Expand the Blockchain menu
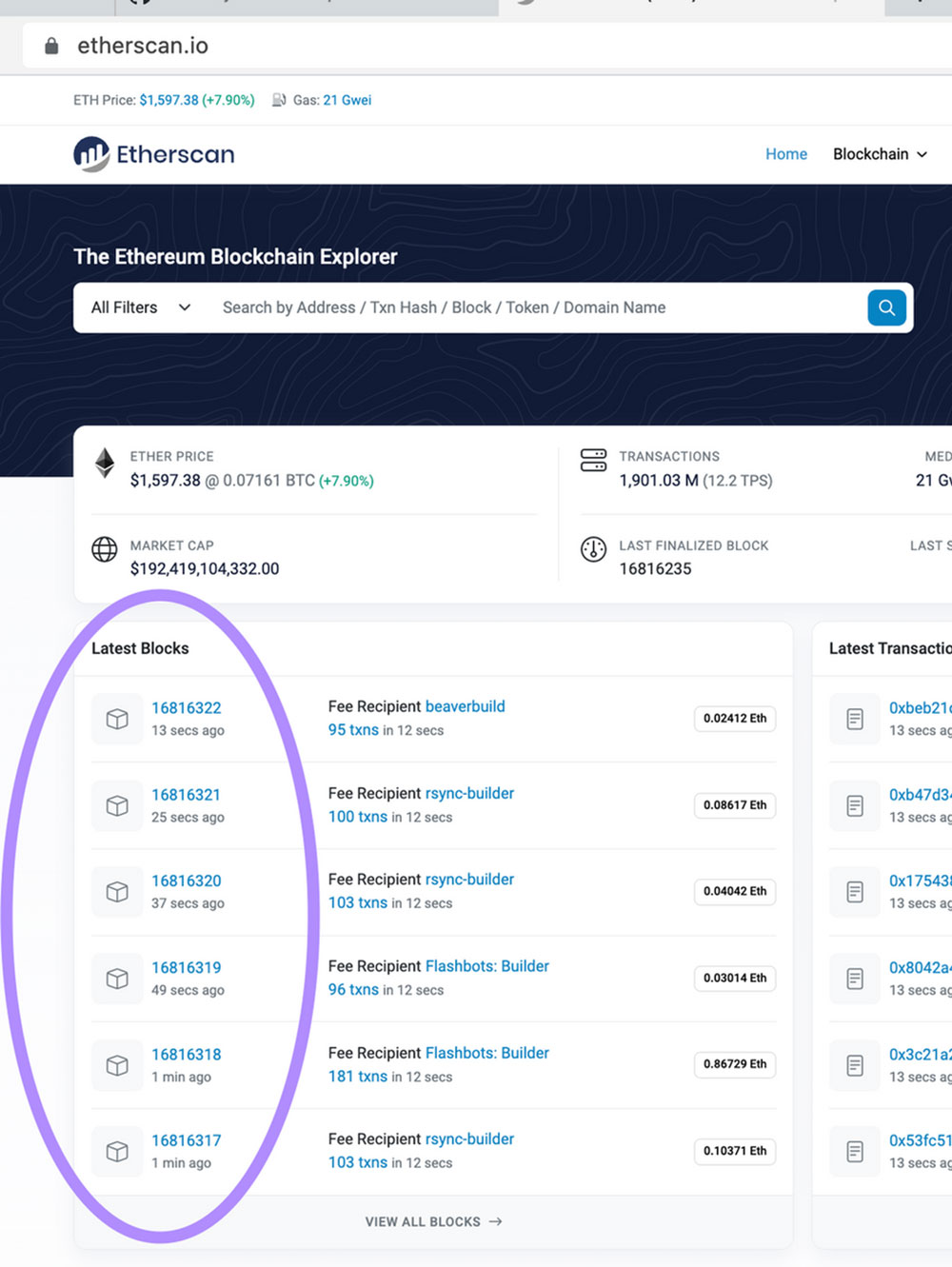952x1267 pixels. (x=879, y=154)
